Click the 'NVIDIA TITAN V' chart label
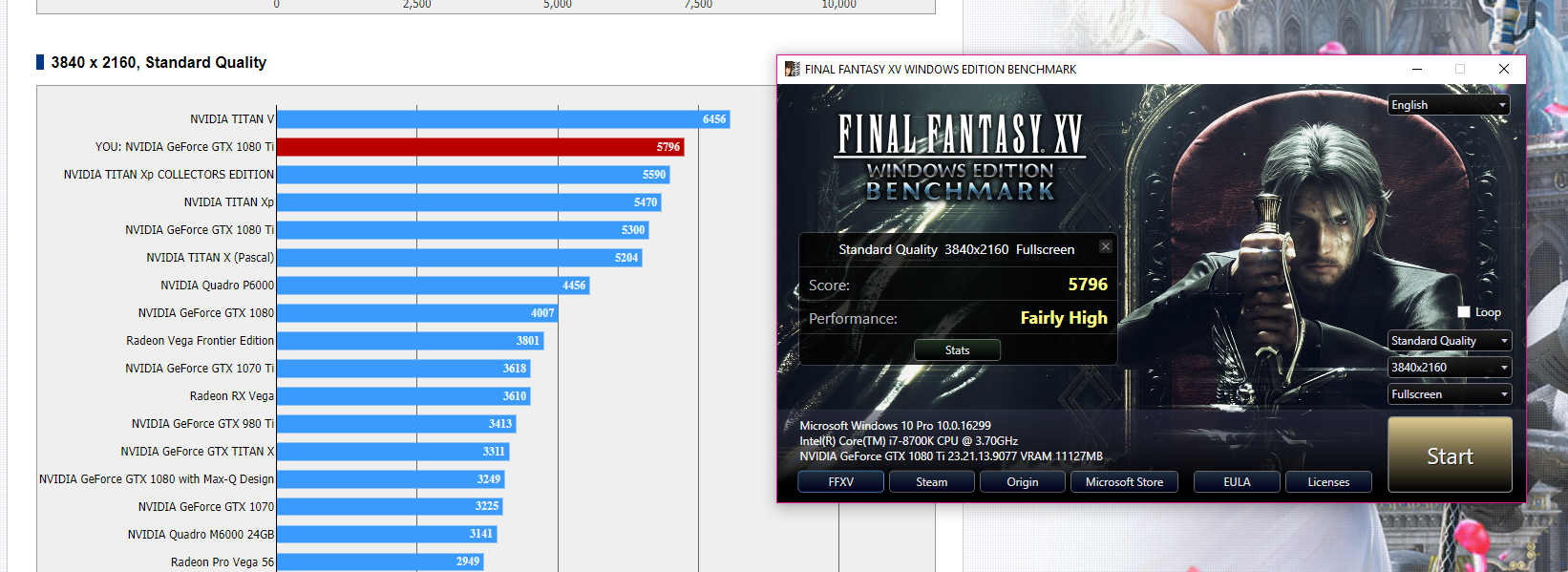The width and height of the screenshot is (1568, 572). [x=232, y=119]
